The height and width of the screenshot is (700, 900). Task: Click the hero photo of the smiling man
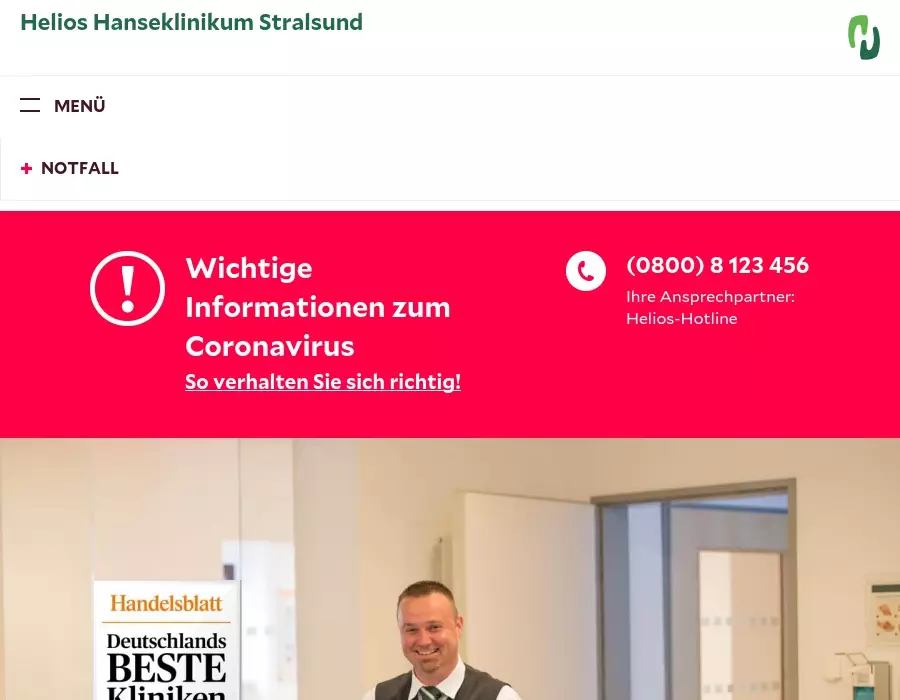(450, 569)
